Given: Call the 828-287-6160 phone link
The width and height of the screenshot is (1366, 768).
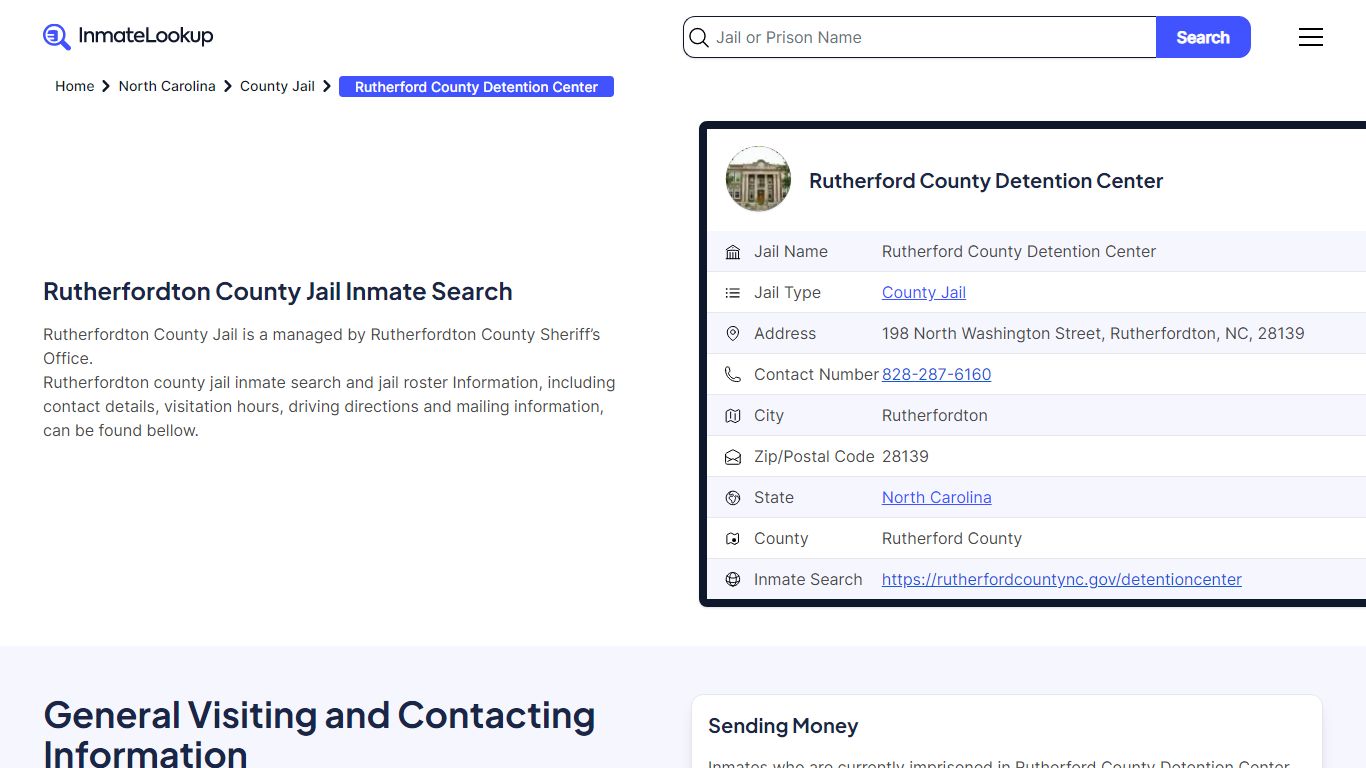Looking at the screenshot, I should [936, 374].
